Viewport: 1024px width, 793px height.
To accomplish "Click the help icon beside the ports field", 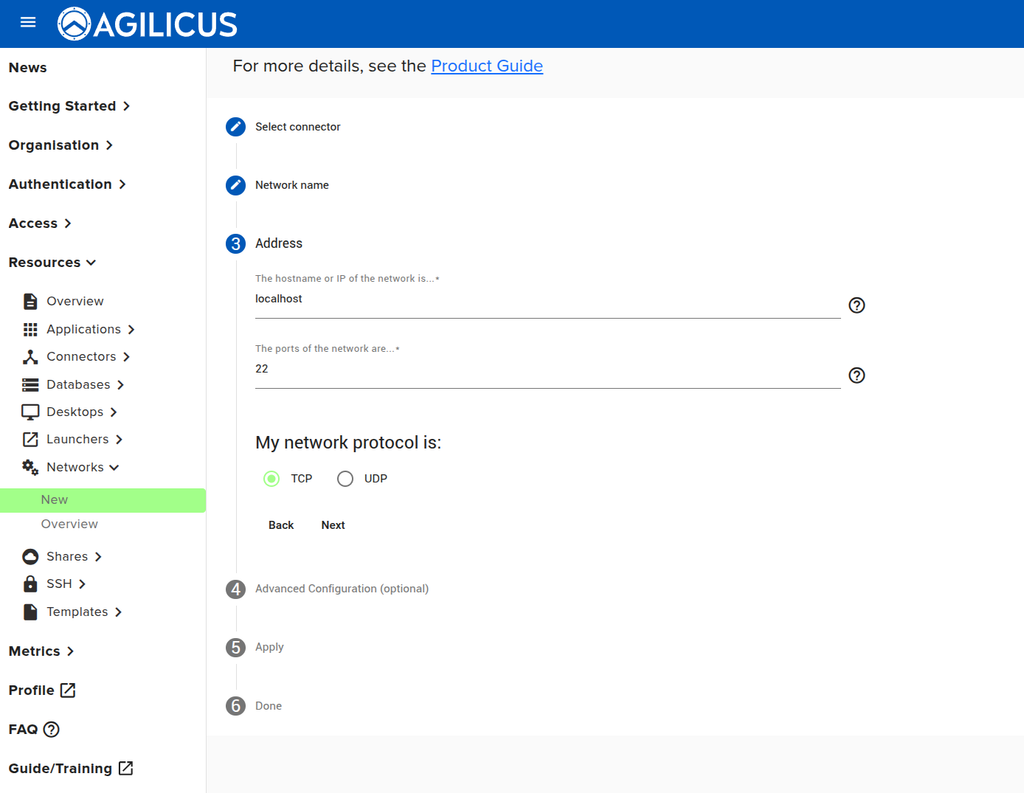I will click(x=856, y=375).
